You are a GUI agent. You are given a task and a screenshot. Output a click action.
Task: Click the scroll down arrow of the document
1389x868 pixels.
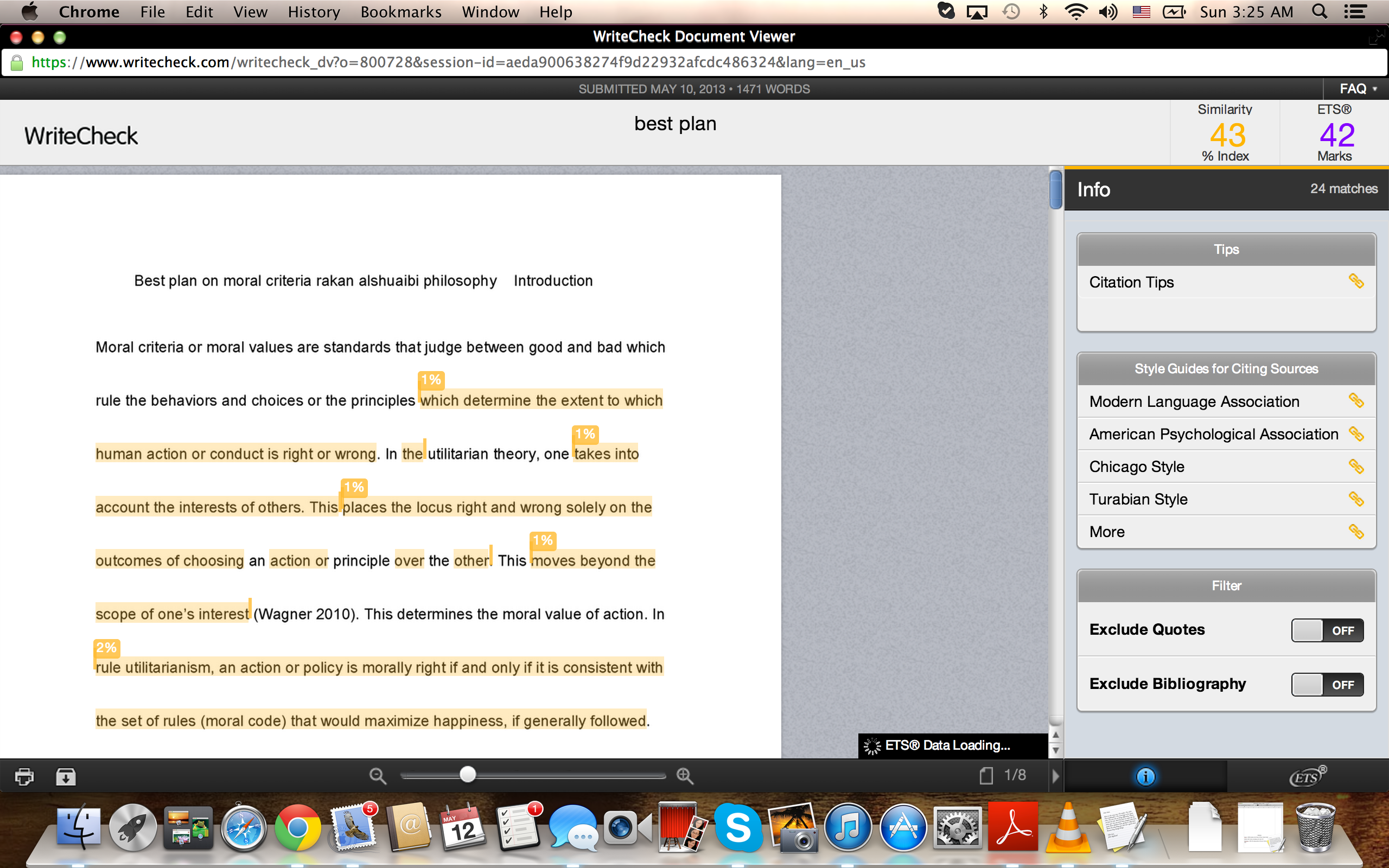1055,750
